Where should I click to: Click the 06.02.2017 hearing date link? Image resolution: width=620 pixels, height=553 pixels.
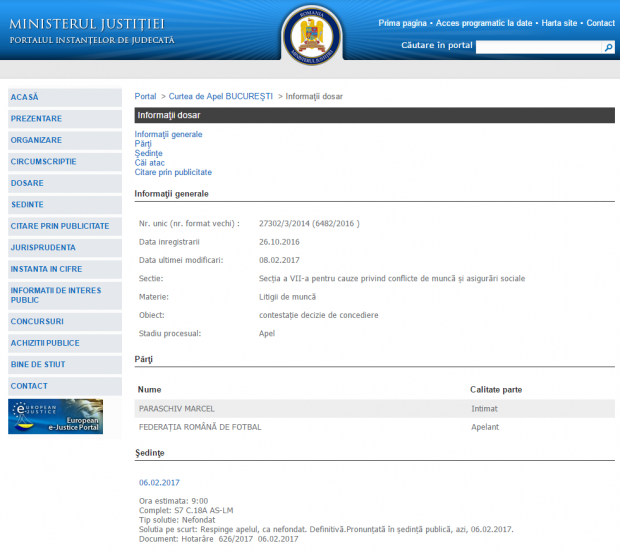coord(159,482)
